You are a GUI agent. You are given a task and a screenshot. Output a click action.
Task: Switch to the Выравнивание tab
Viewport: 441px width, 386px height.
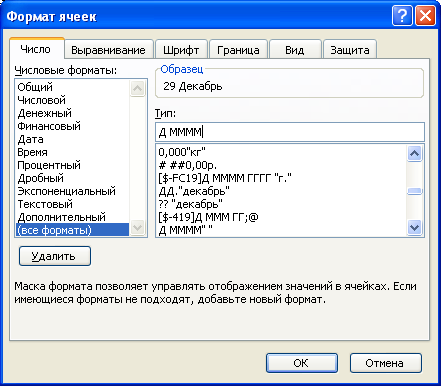pyautogui.click(x=108, y=50)
